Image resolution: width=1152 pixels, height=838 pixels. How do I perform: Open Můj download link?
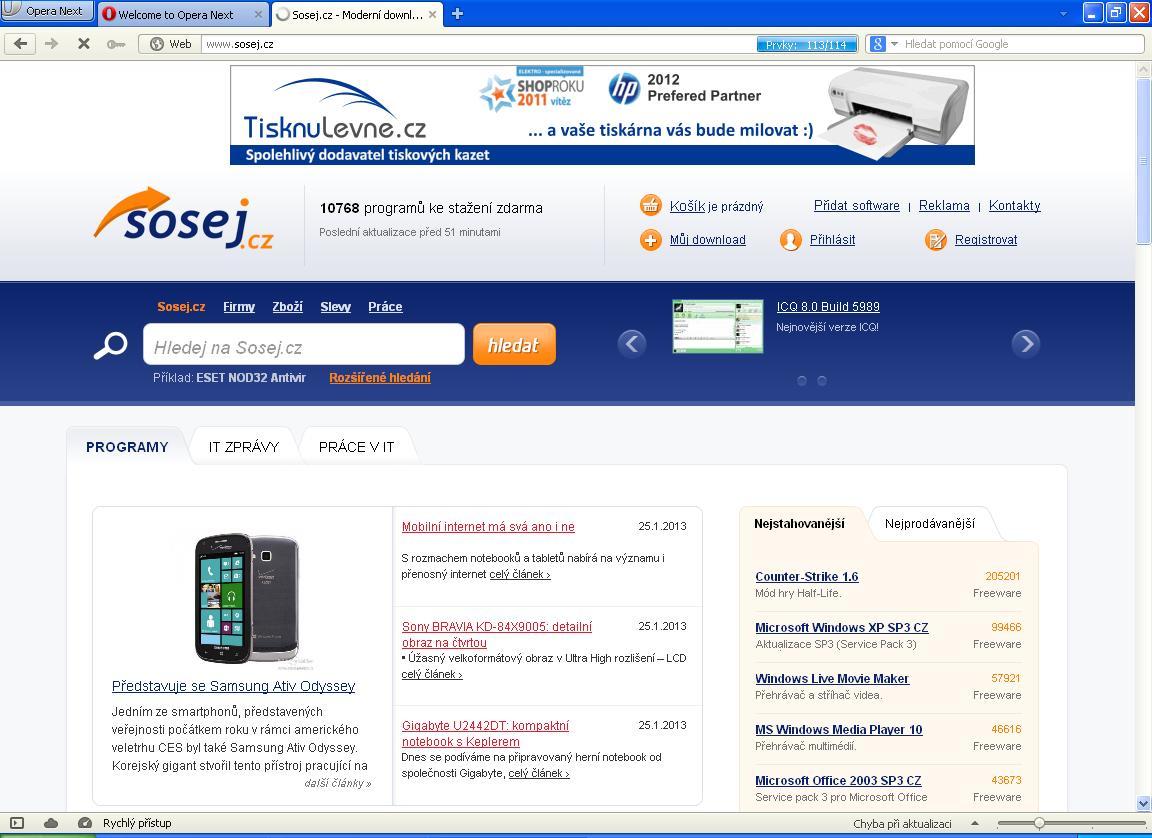(x=708, y=239)
